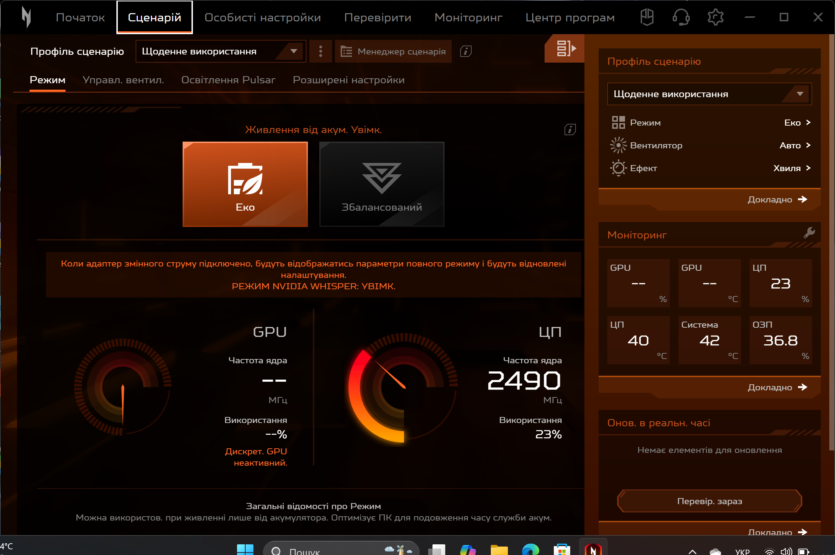This screenshot has width=835, height=555.
Task: Open the volume speaker tray icon
Action: (786, 551)
